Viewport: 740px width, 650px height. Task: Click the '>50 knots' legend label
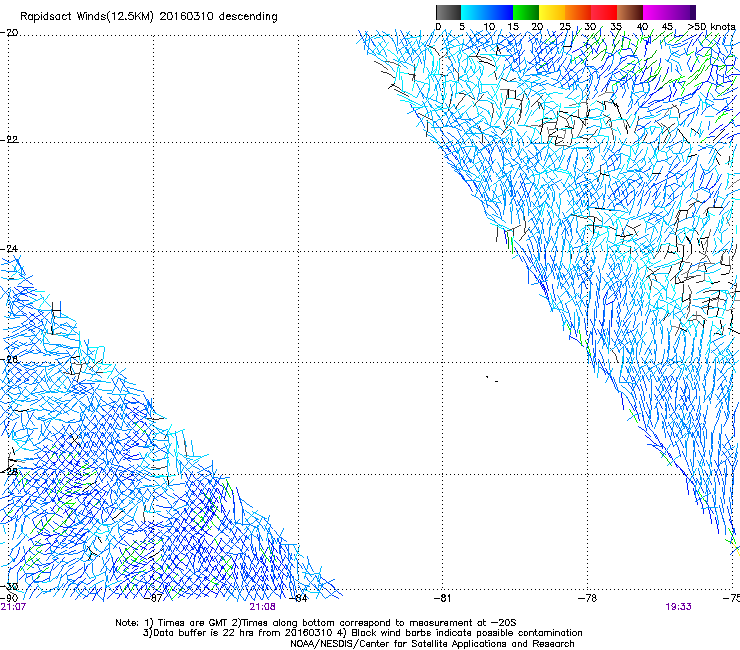[712, 27]
